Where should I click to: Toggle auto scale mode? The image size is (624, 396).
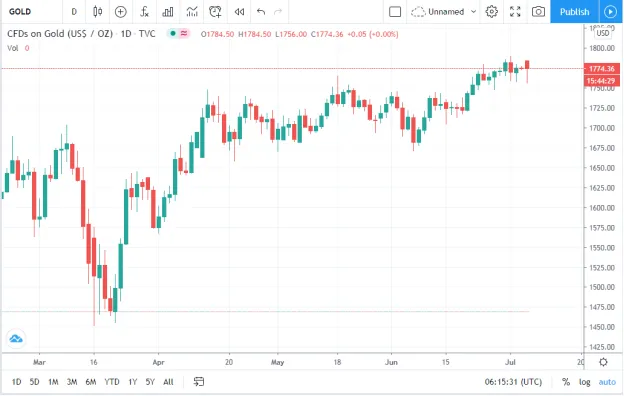[607, 382]
